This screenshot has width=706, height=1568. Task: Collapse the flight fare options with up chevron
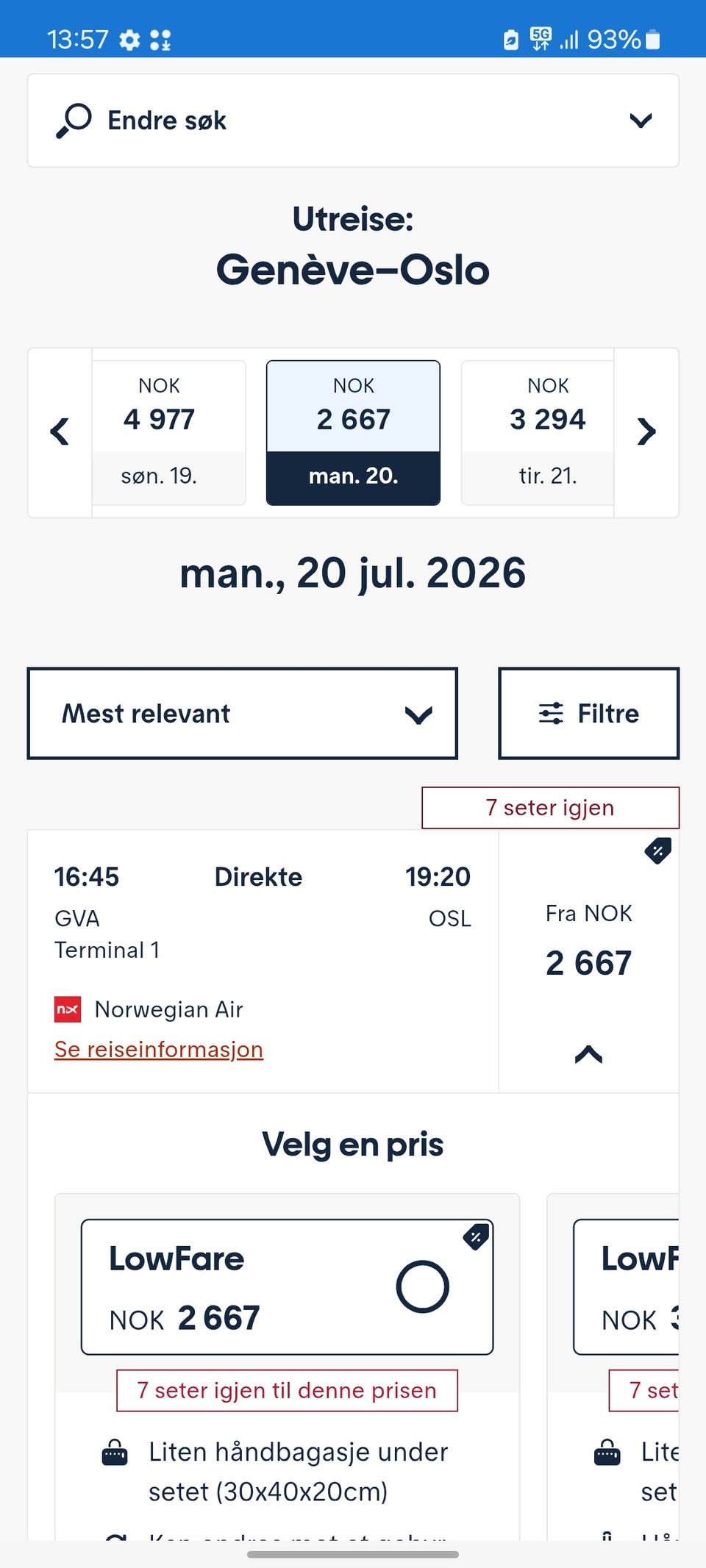(x=588, y=1054)
